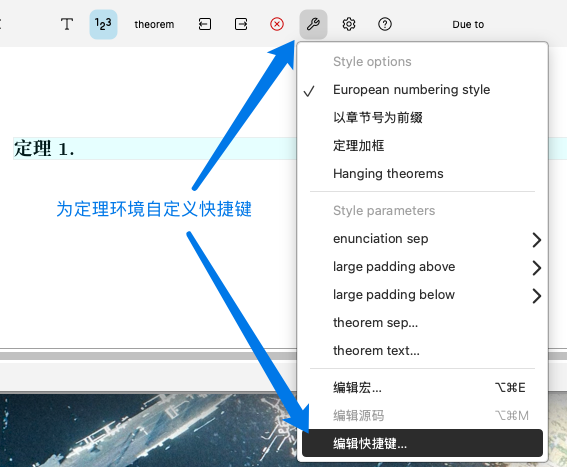The image size is (567, 467).
Task: Click the red remove environment icon
Action: point(277,24)
